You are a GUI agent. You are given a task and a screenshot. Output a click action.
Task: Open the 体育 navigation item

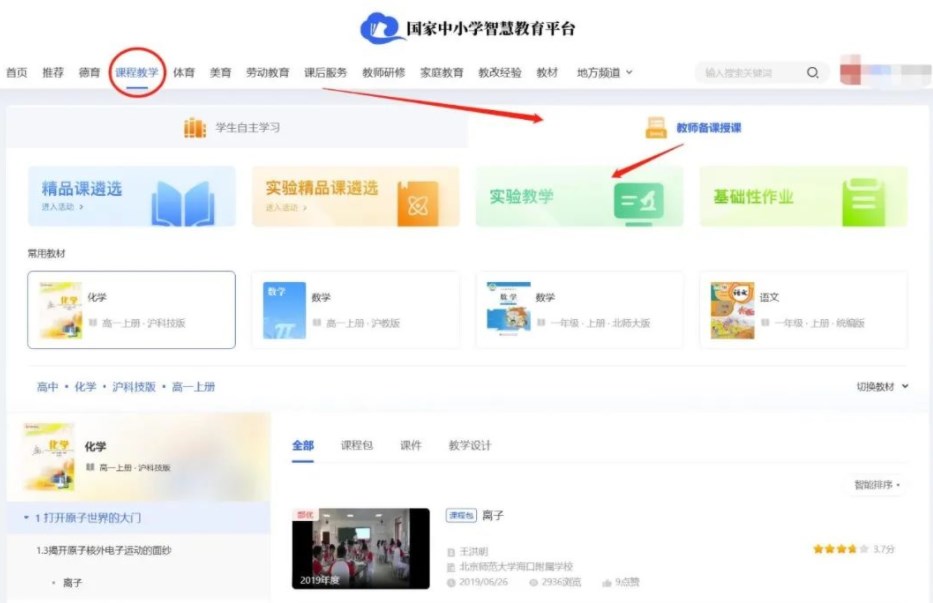click(x=184, y=73)
